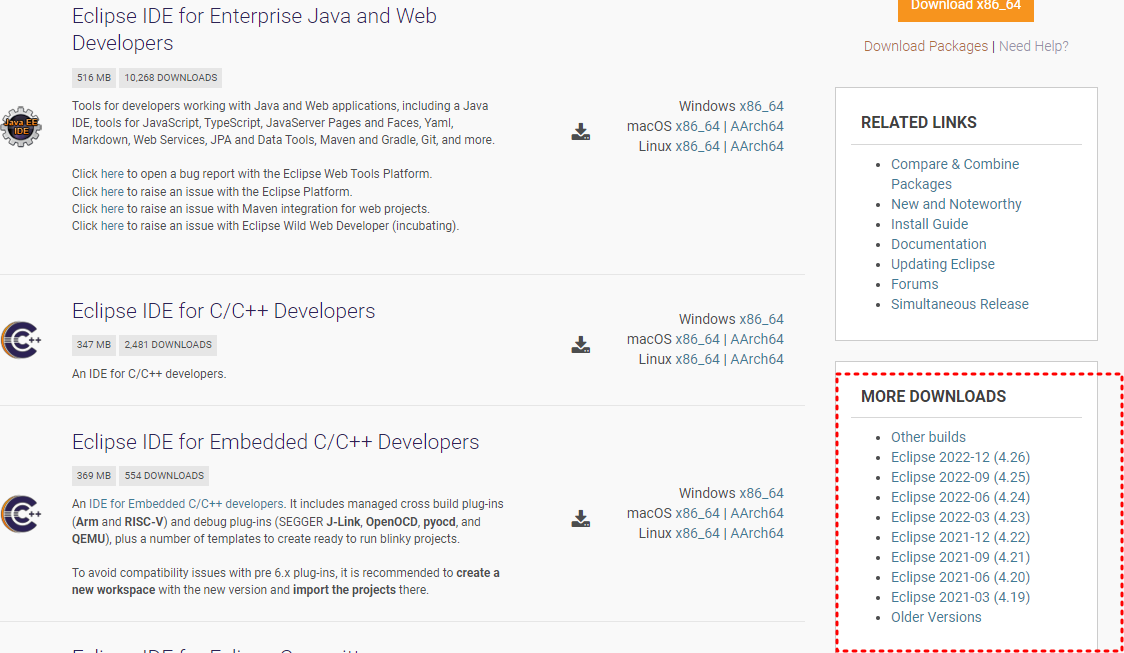Select Linux x86_64 for C/C++ Developers package

(x=697, y=359)
